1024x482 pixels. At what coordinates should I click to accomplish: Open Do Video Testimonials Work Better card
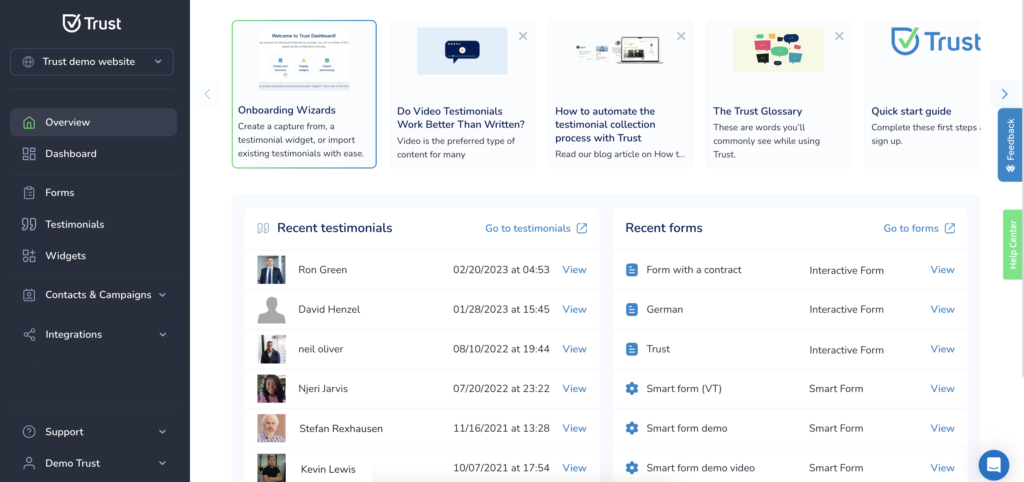point(462,94)
